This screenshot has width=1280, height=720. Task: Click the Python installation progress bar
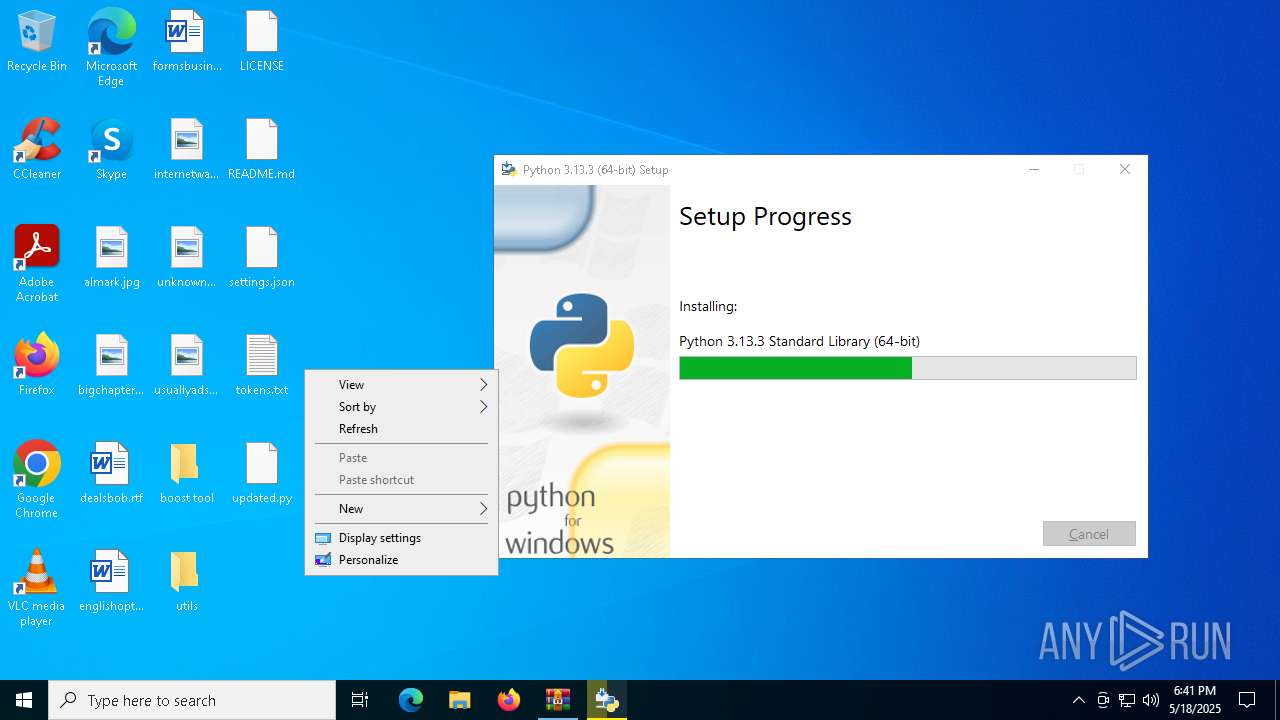pos(908,368)
